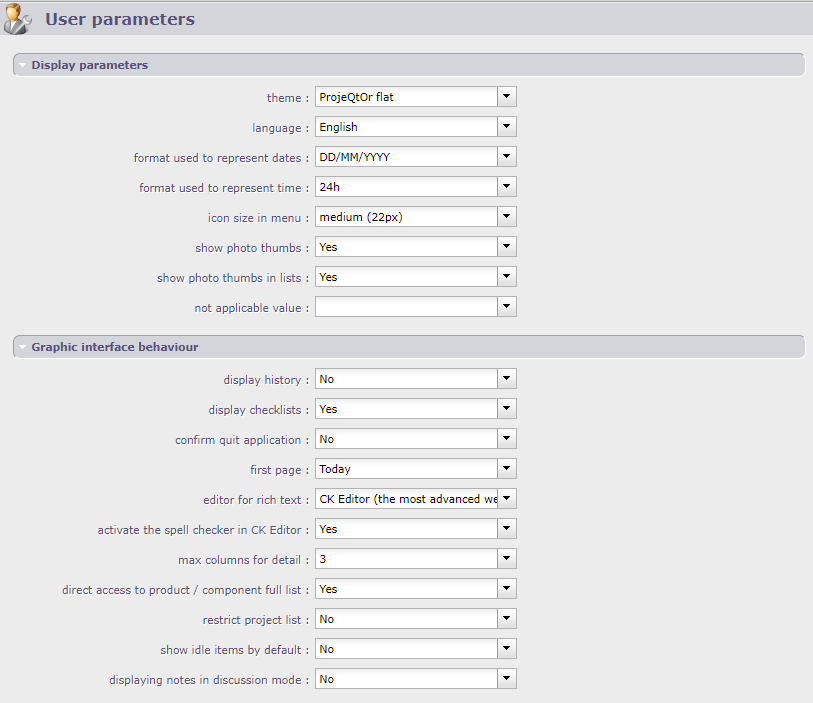Open the language dropdown arrow

507,127
